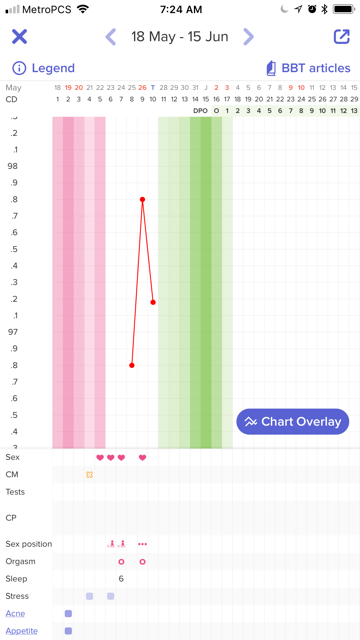Tap the orange CM marker icon
Screen dimensions: 360x640
click(x=89, y=475)
